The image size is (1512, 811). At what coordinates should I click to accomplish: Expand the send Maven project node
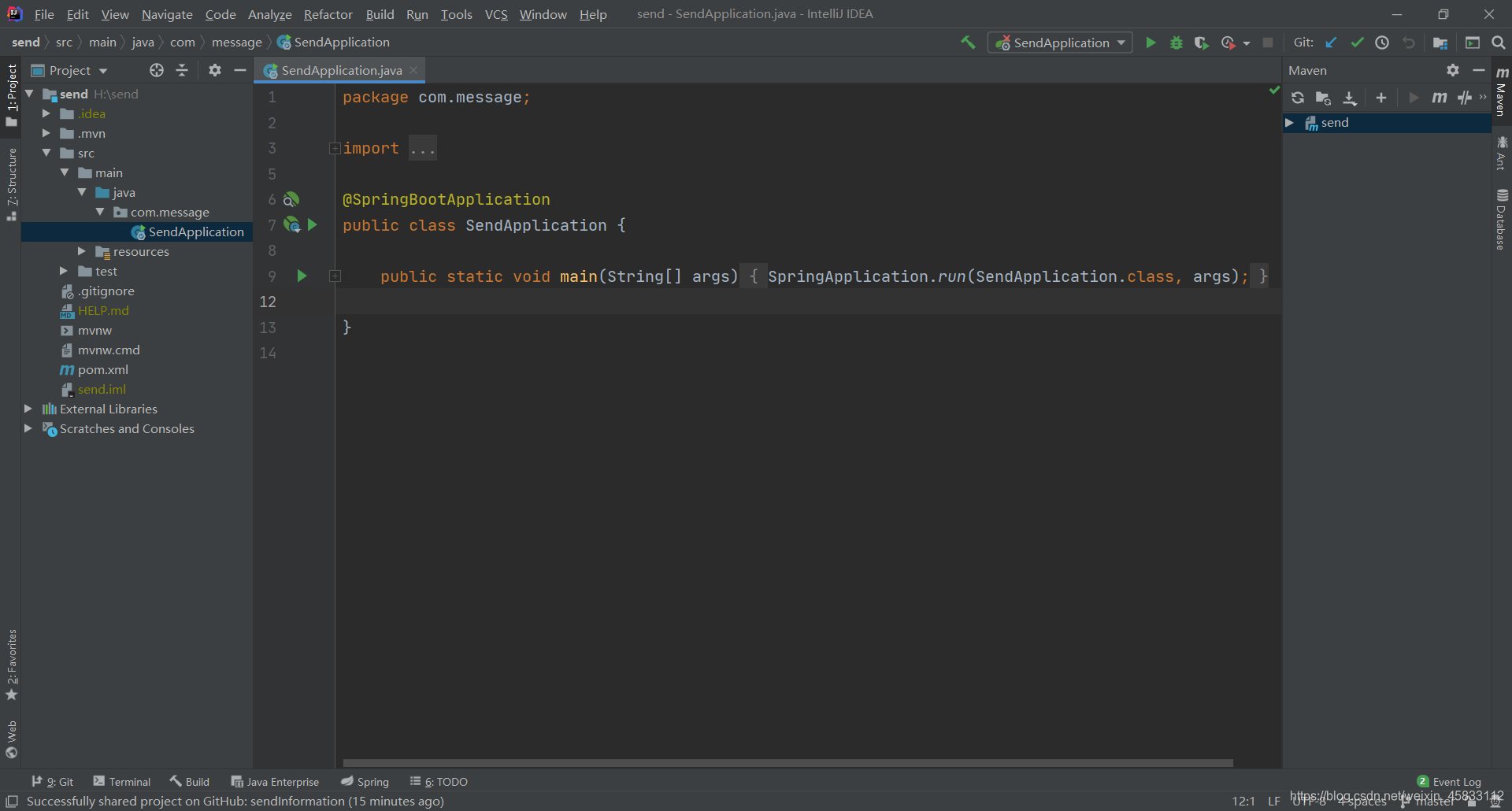coord(1290,123)
